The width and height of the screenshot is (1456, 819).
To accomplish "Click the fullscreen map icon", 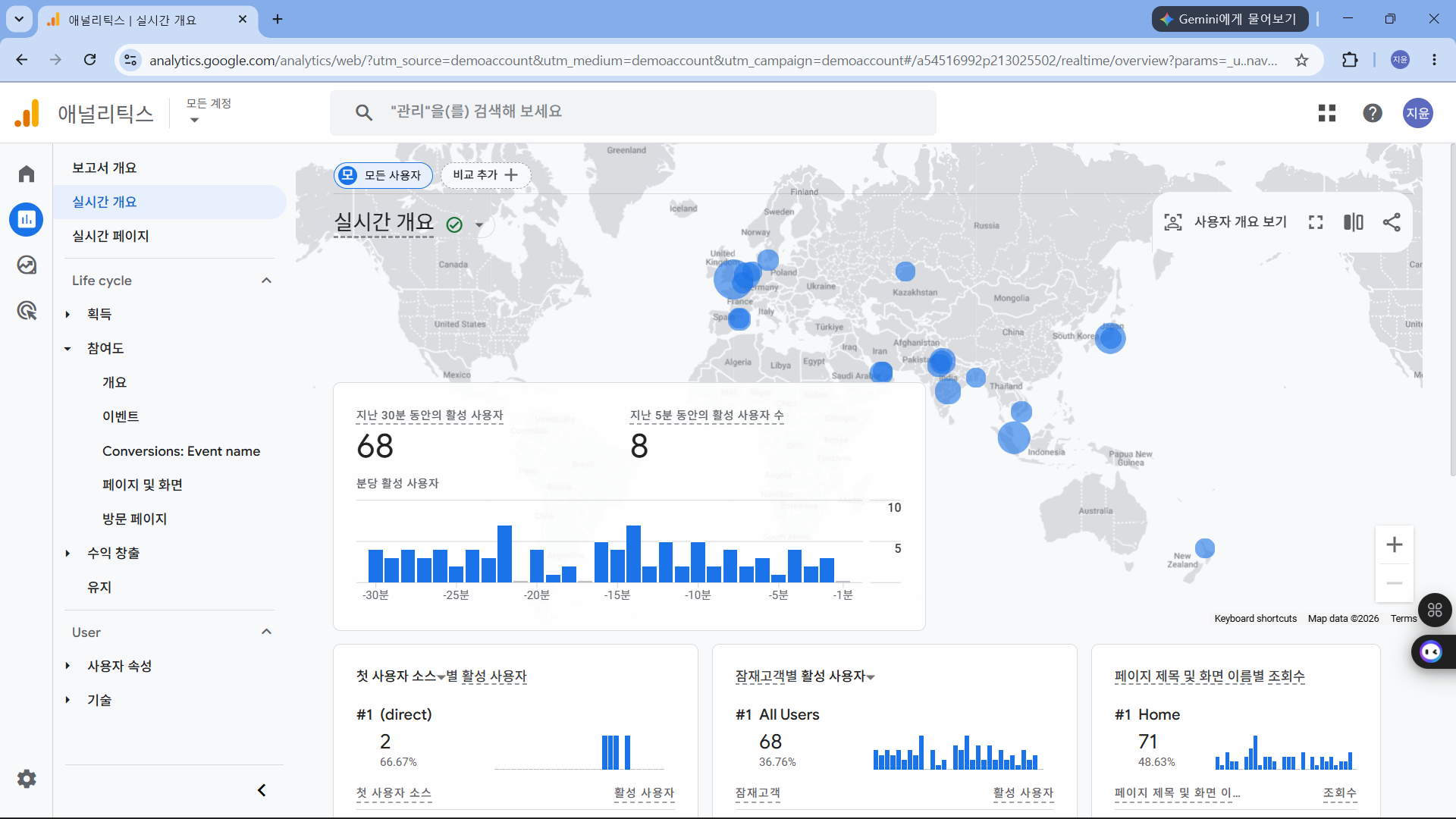I will coord(1316,222).
